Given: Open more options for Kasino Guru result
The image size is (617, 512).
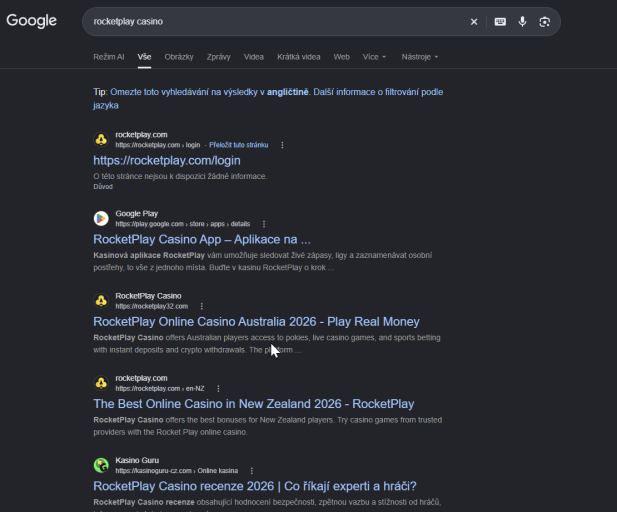Looking at the screenshot, I should tap(251, 471).
